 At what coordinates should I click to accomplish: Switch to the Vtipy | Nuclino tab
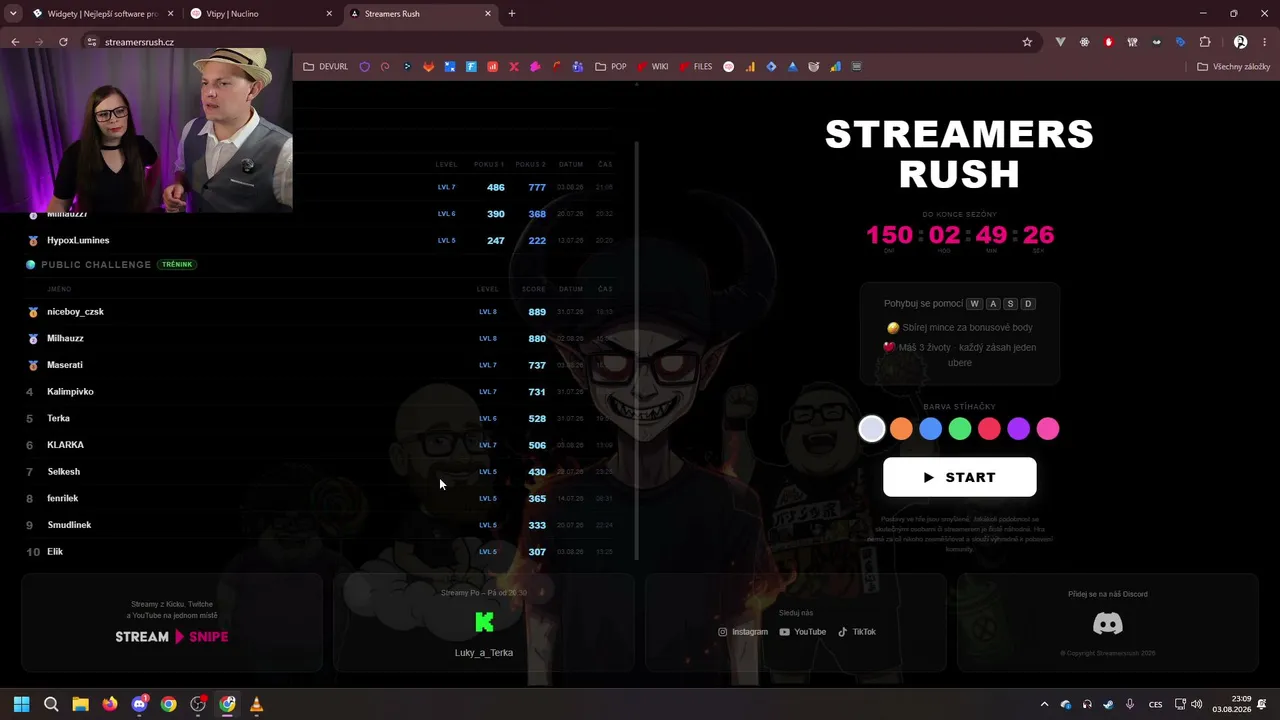tap(260, 14)
